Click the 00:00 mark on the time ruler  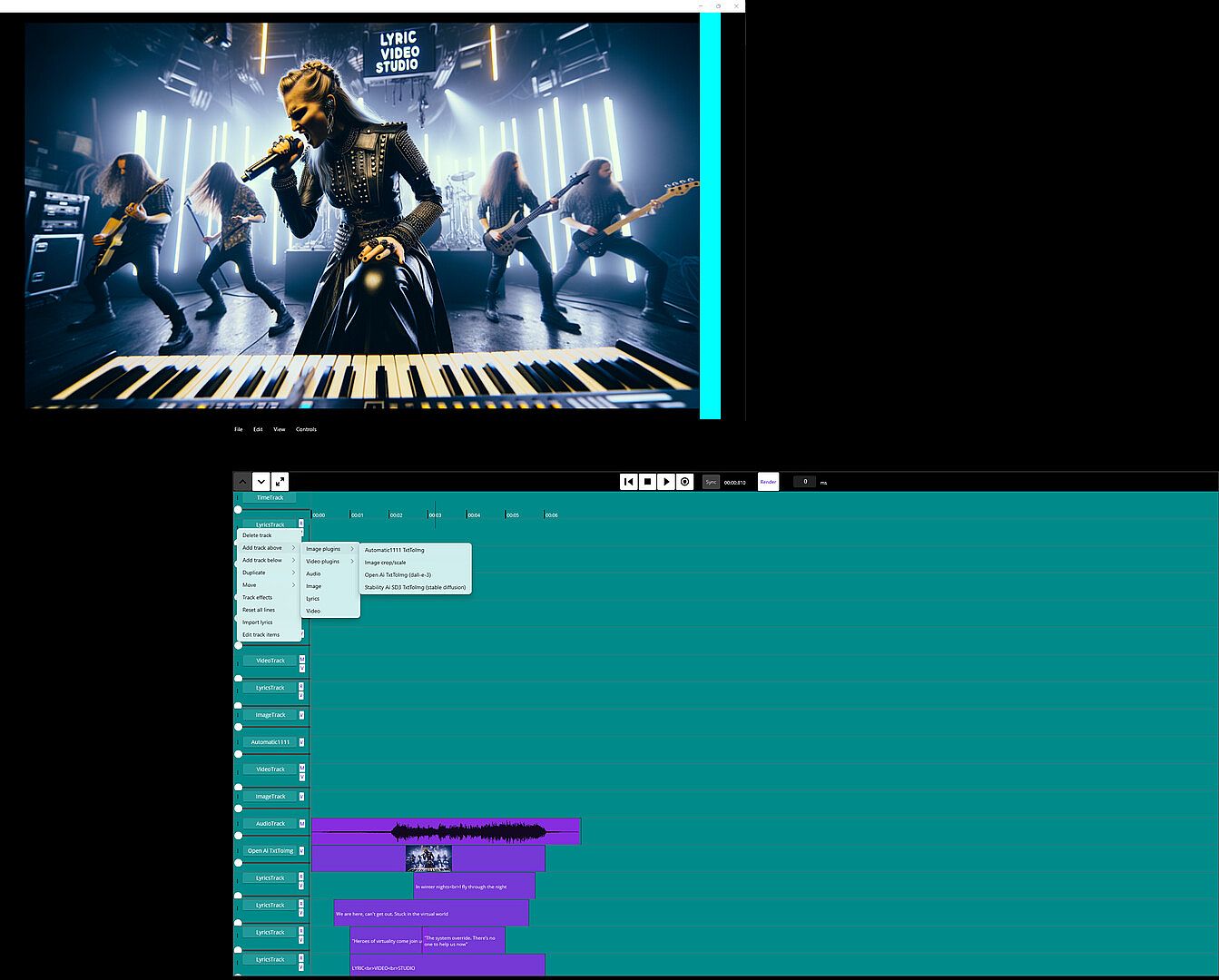[319, 515]
